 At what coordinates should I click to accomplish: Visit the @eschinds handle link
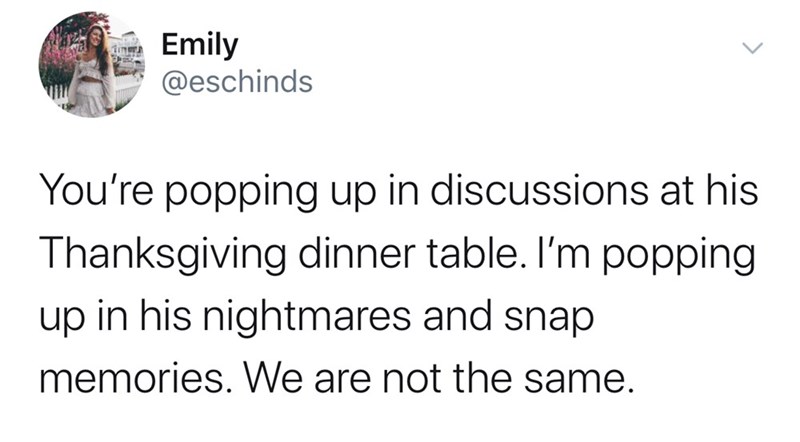(x=237, y=82)
